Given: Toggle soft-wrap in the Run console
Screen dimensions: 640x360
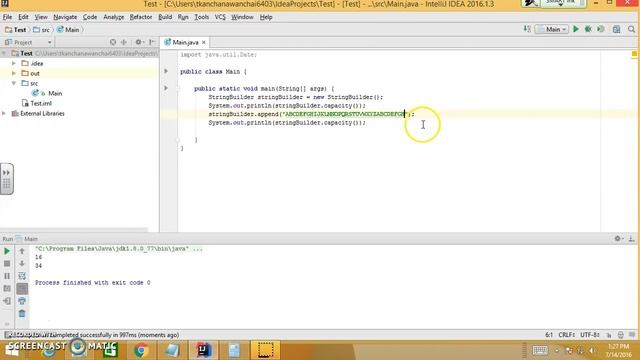Looking at the screenshot, I should [x=22, y=276].
